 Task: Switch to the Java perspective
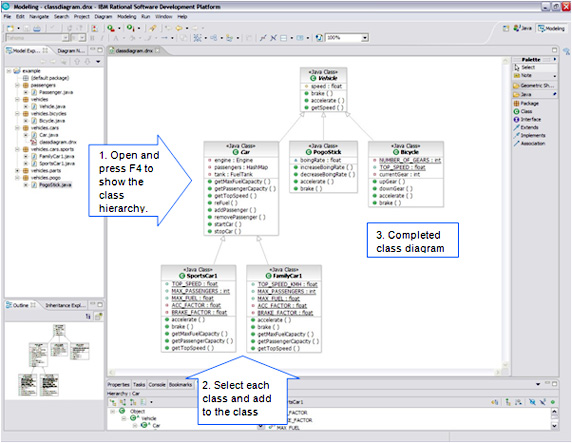(522, 28)
